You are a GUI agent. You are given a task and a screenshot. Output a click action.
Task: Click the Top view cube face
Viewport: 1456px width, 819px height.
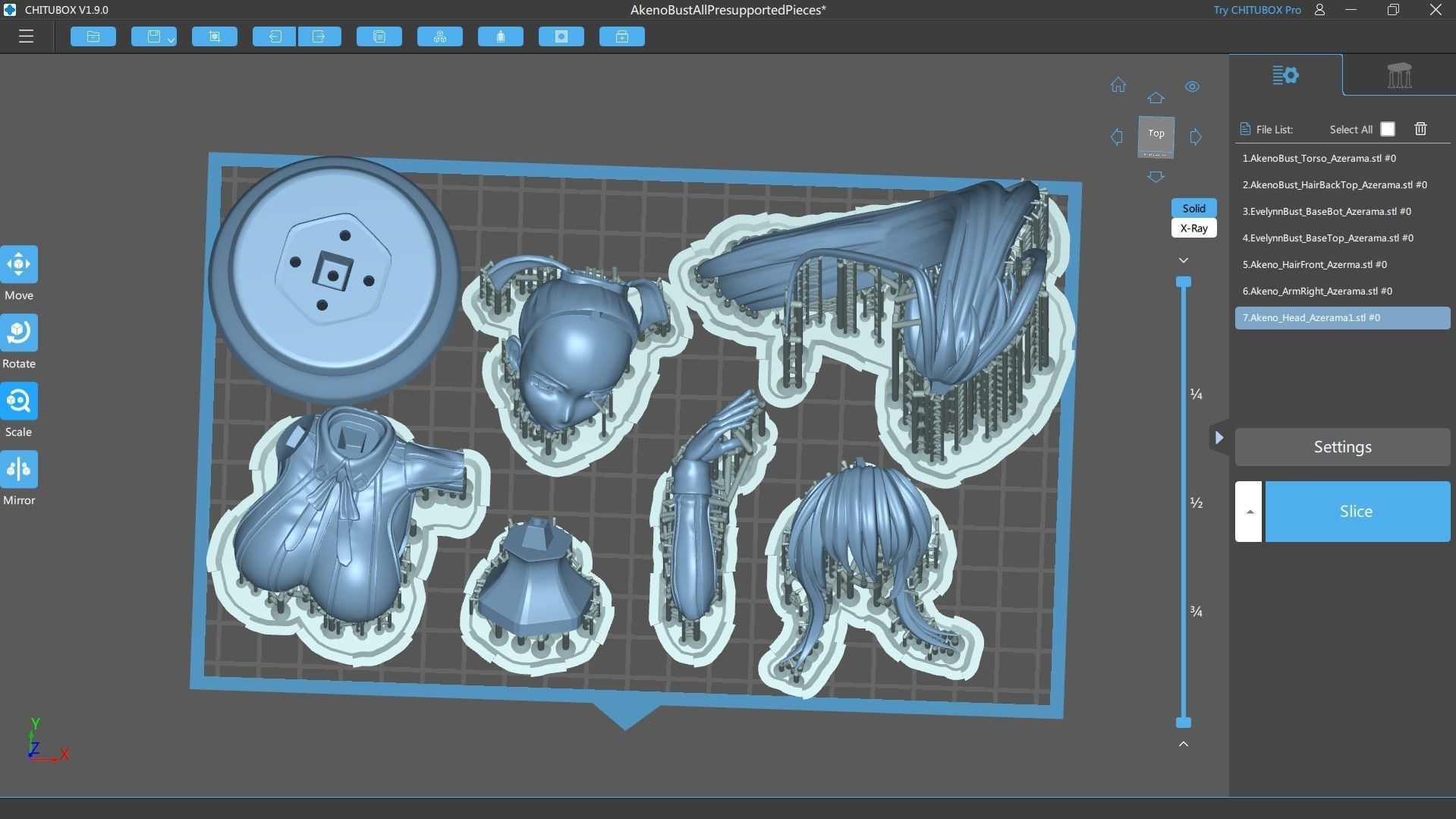pyautogui.click(x=1156, y=134)
